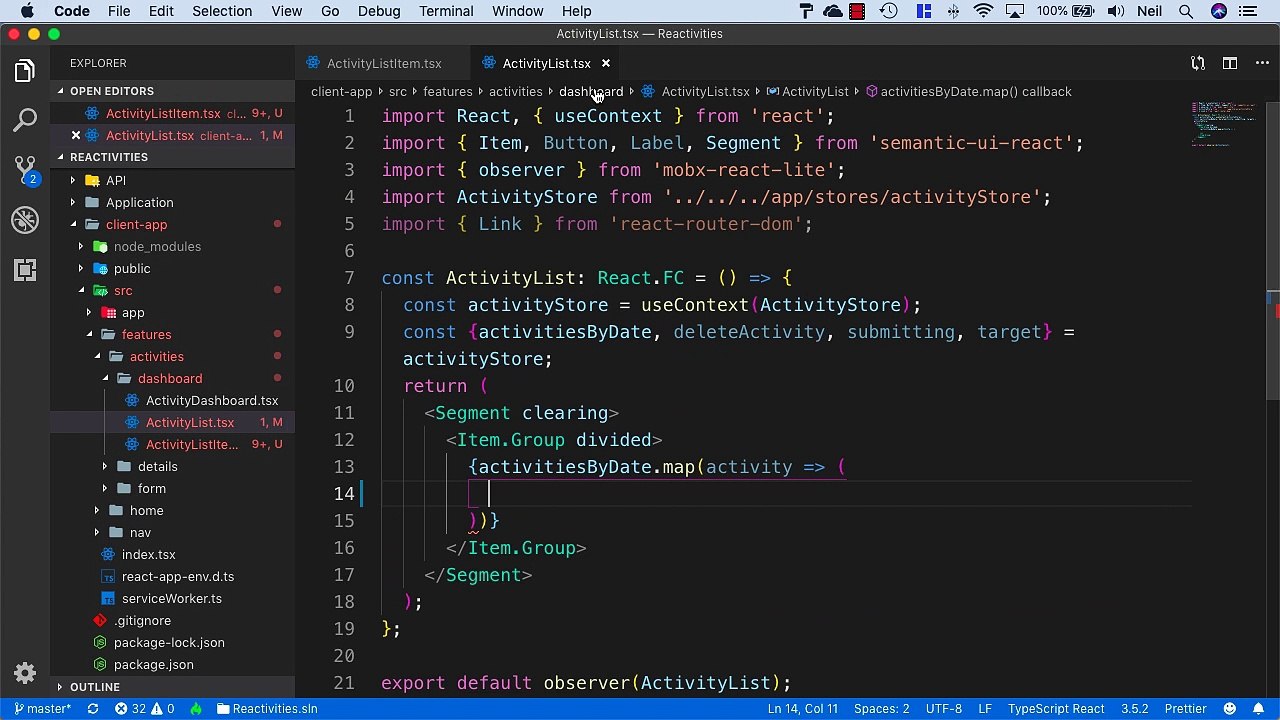Collapse the OPEN EDITORS section
This screenshot has height=720, width=1280.
click(x=111, y=91)
